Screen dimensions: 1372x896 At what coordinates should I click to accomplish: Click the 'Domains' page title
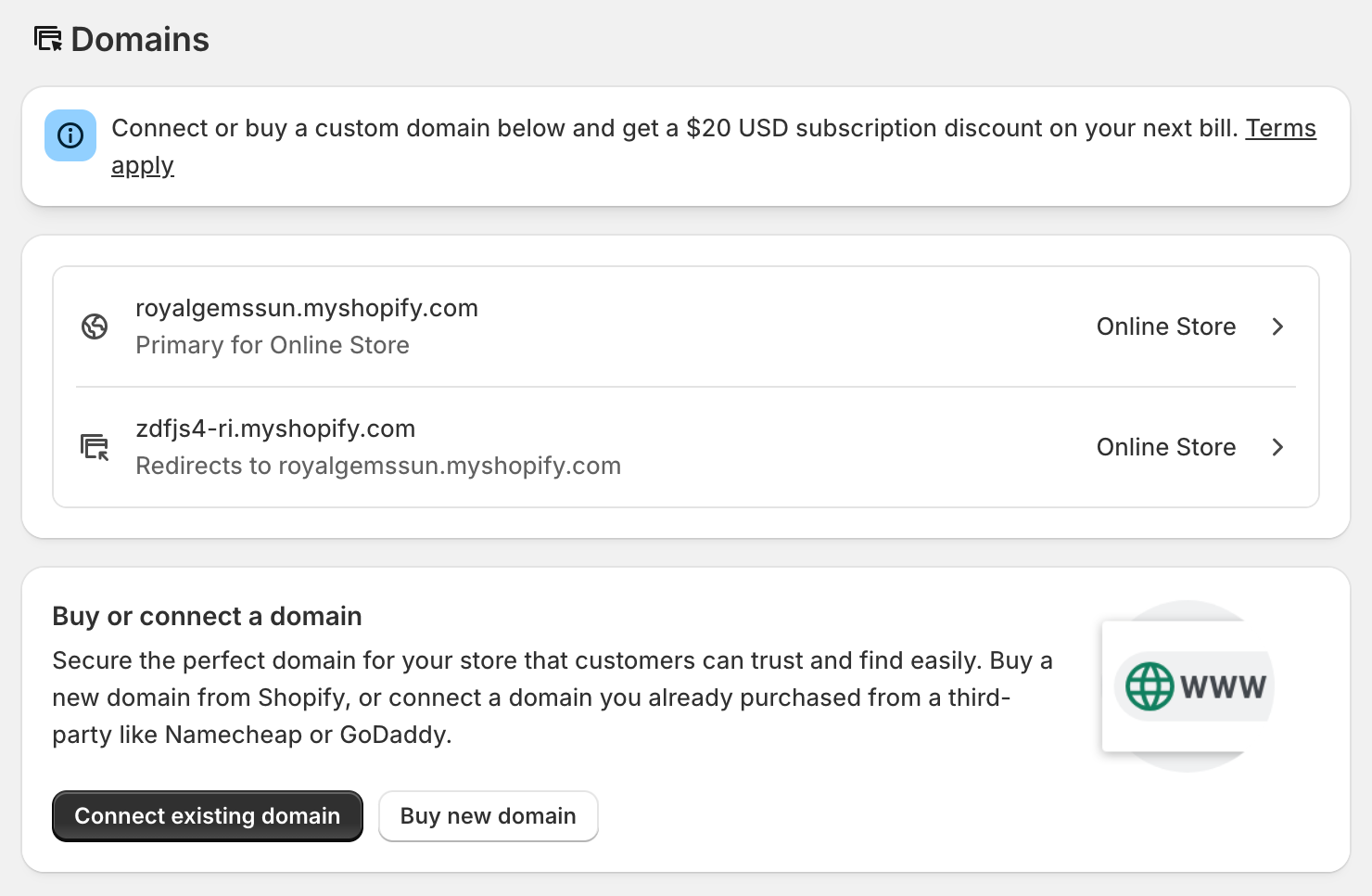tap(140, 40)
